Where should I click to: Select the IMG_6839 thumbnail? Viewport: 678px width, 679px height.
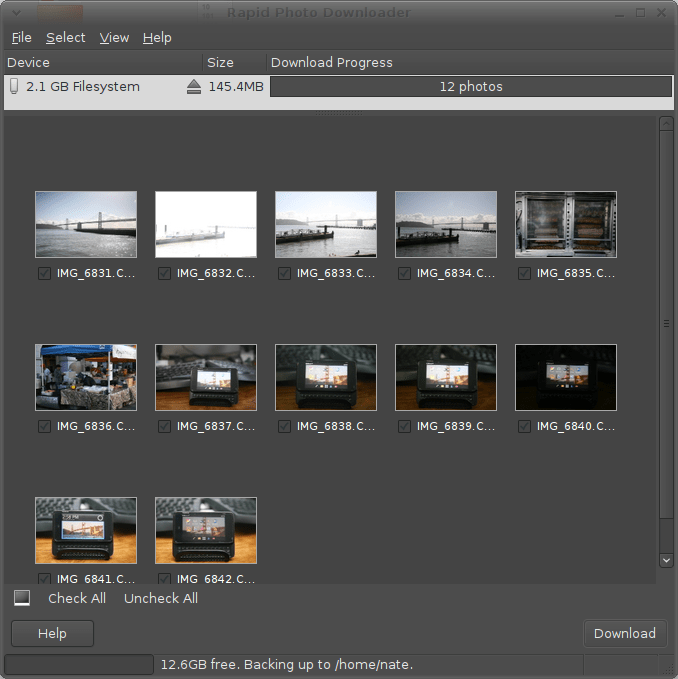point(446,377)
